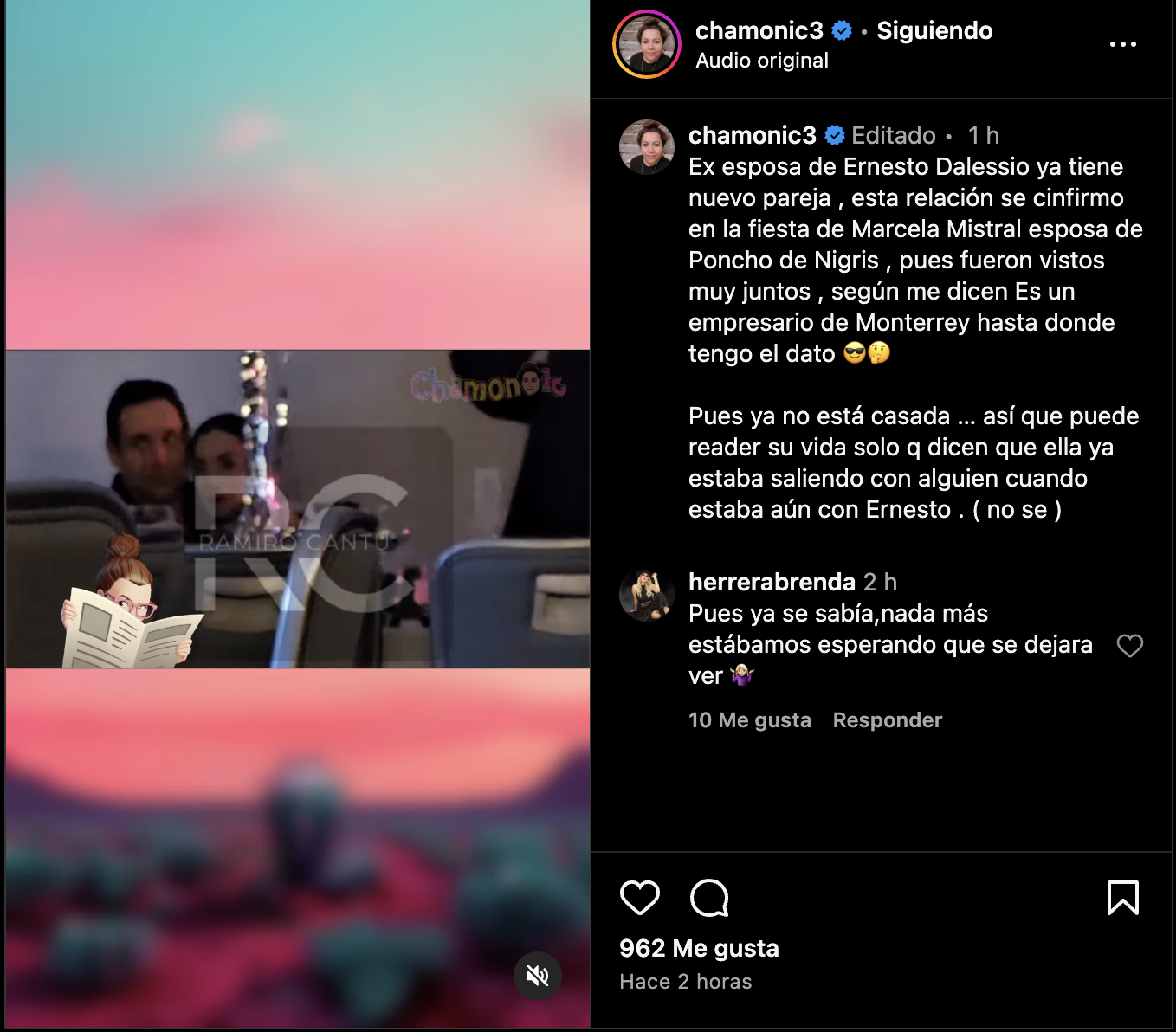Click the Hace 2 horas timestamp

[686, 982]
